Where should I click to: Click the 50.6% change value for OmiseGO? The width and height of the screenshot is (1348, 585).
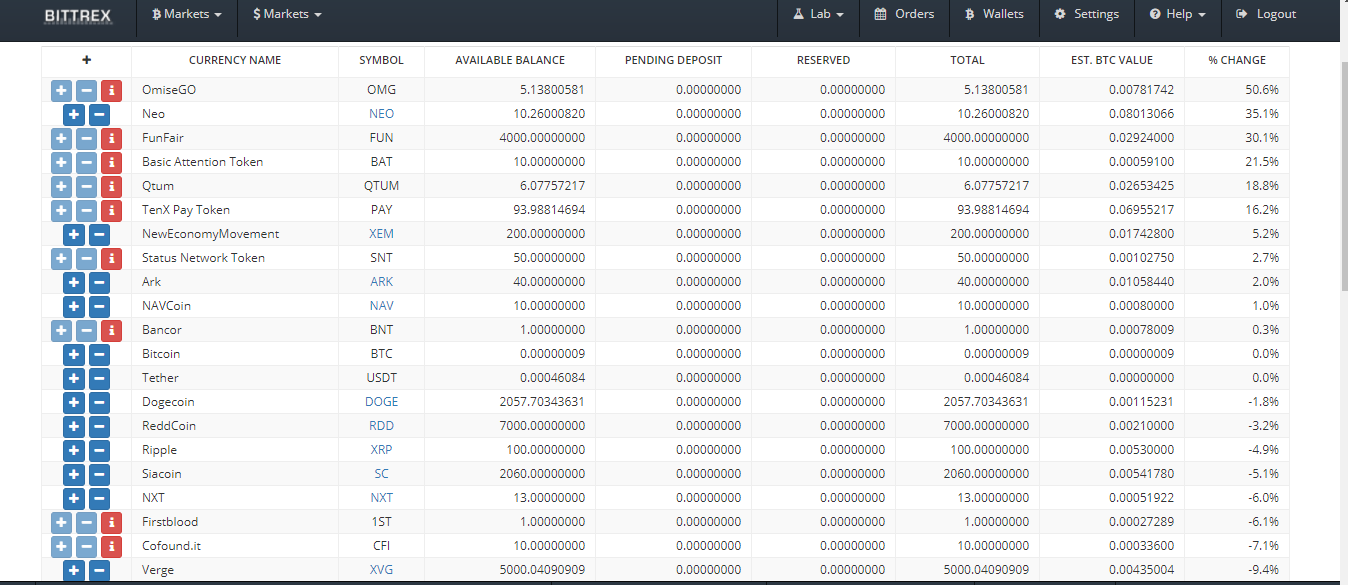[x=1262, y=90]
